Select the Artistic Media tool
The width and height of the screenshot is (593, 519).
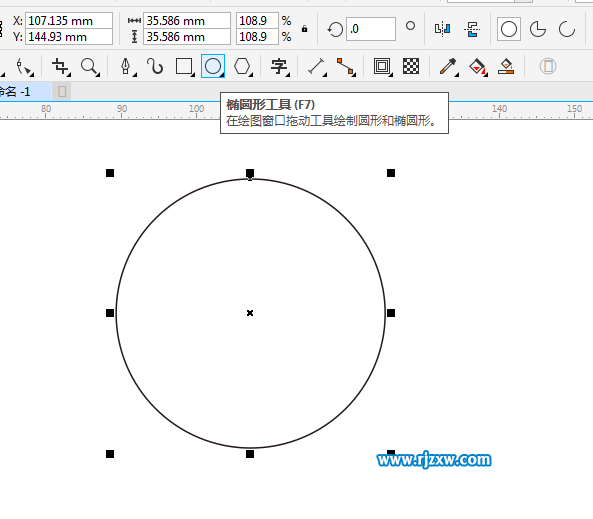[155, 66]
